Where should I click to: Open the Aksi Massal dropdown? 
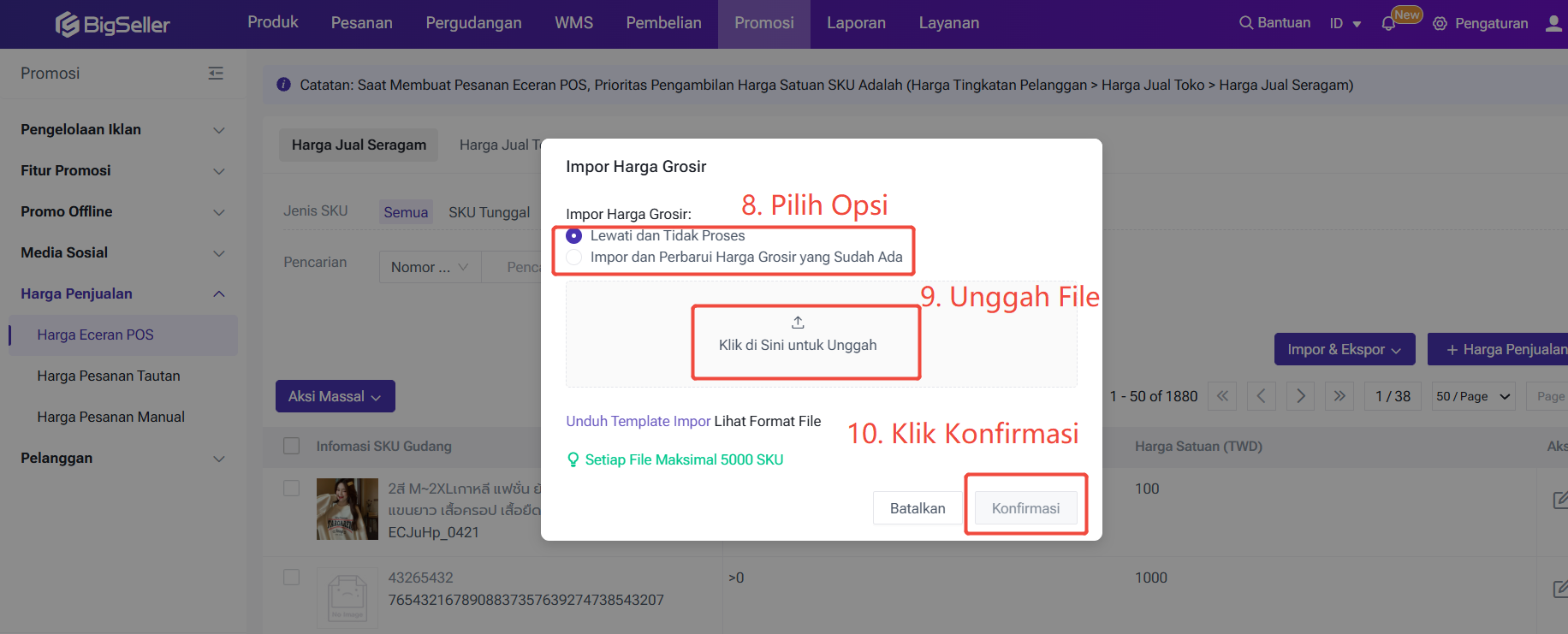(x=335, y=396)
